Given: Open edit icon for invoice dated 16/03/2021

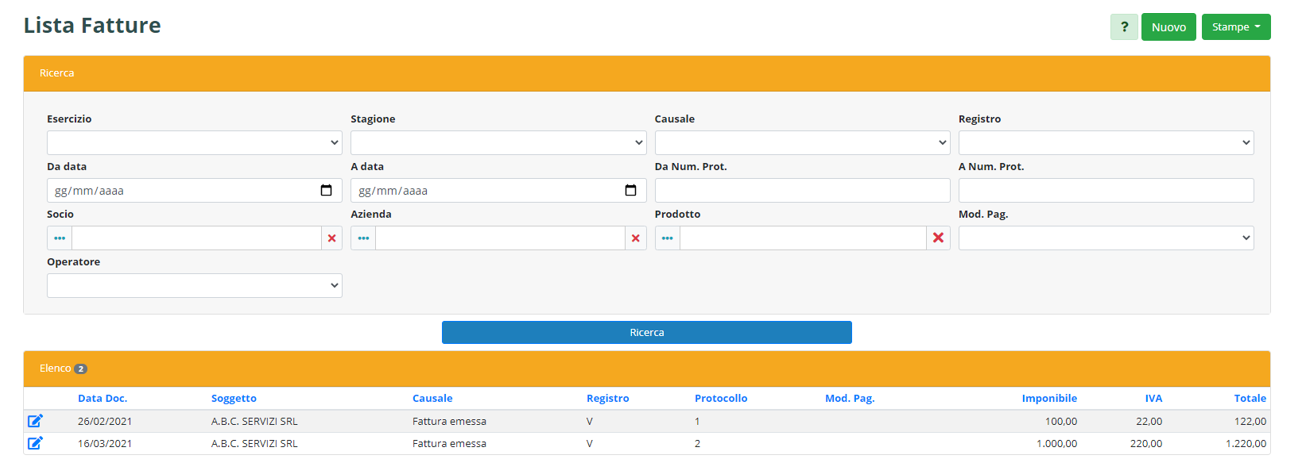Looking at the screenshot, I should 35,443.
